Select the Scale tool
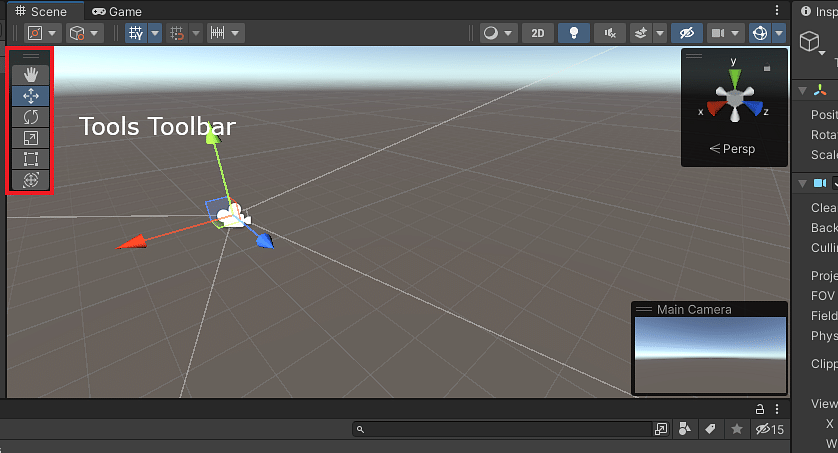The width and height of the screenshot is (838, 453). tap(30, 138)
